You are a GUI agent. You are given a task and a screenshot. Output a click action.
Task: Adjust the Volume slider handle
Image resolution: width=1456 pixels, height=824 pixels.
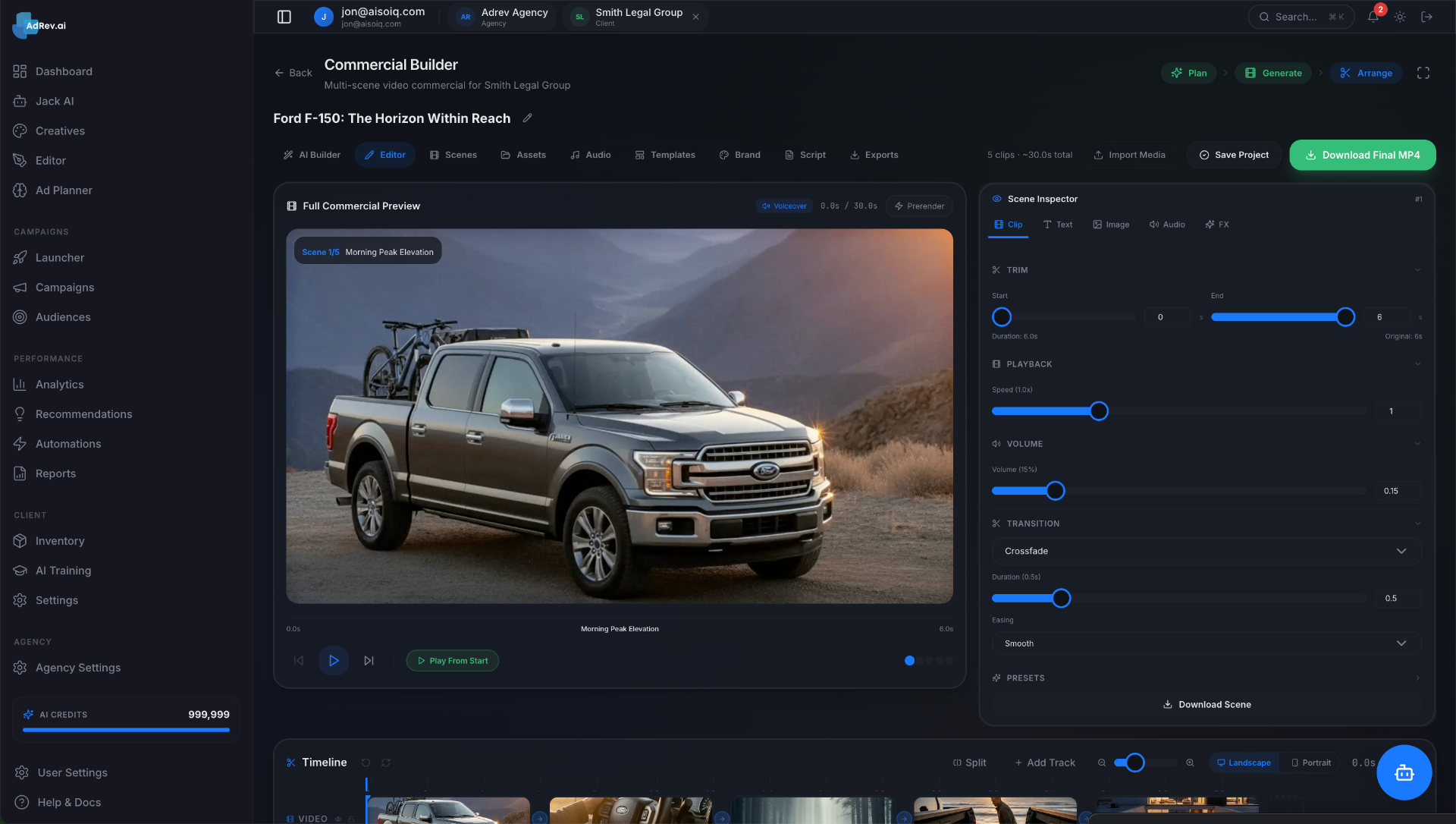click(x=1055, y=490)
